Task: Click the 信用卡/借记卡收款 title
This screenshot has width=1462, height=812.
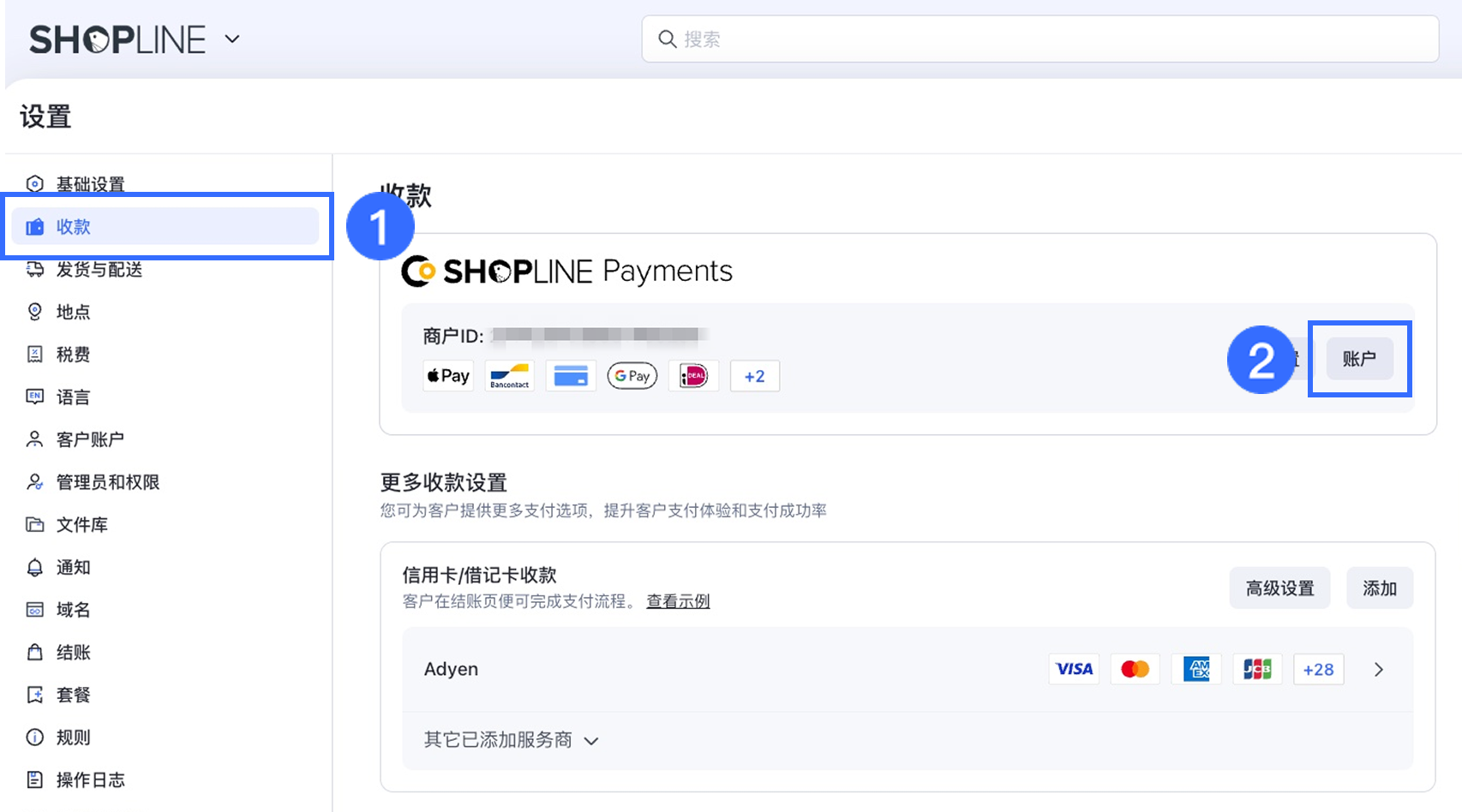Action: pyautogui.click(x=480, y=575)
